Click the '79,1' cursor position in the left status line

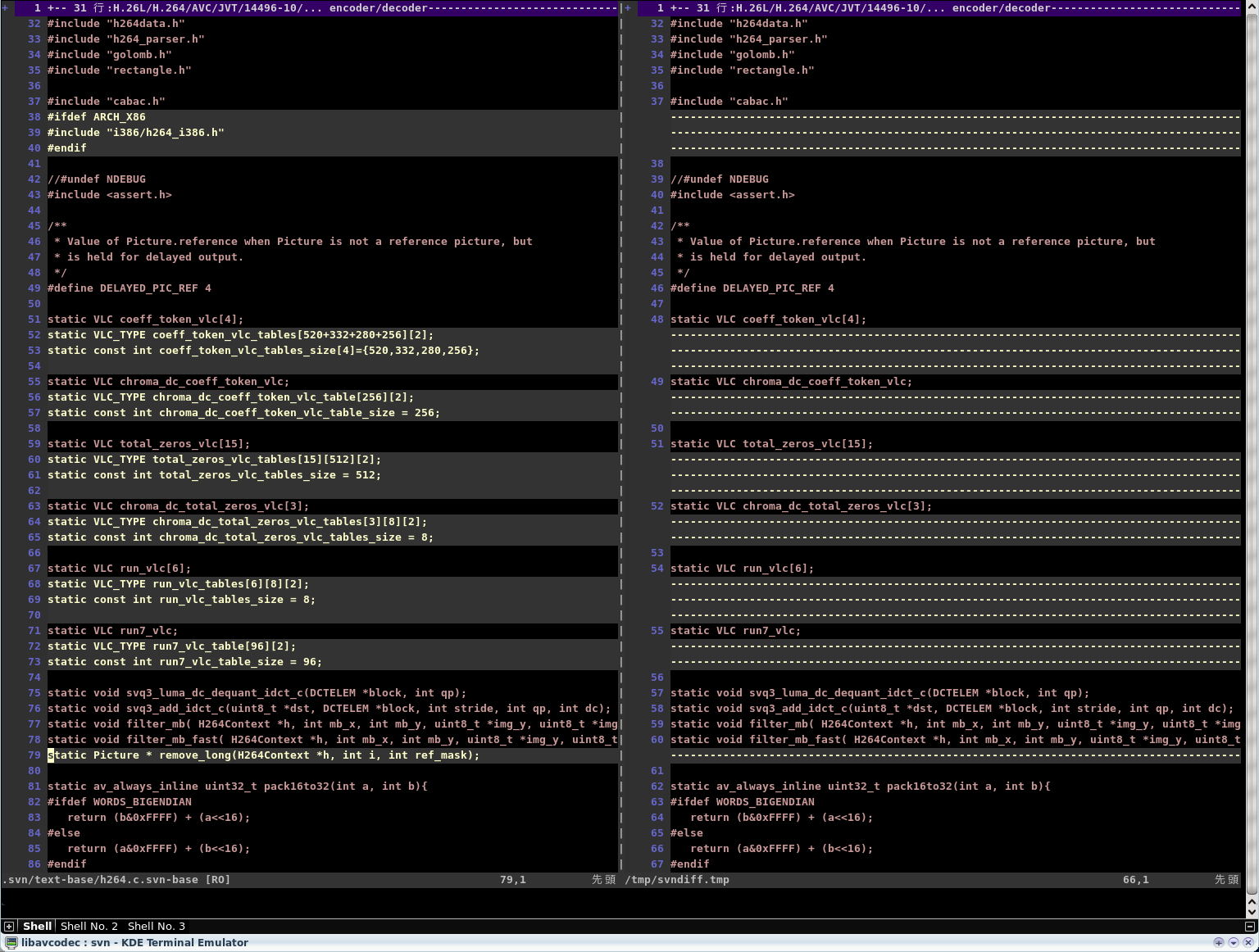click(513, 880)
